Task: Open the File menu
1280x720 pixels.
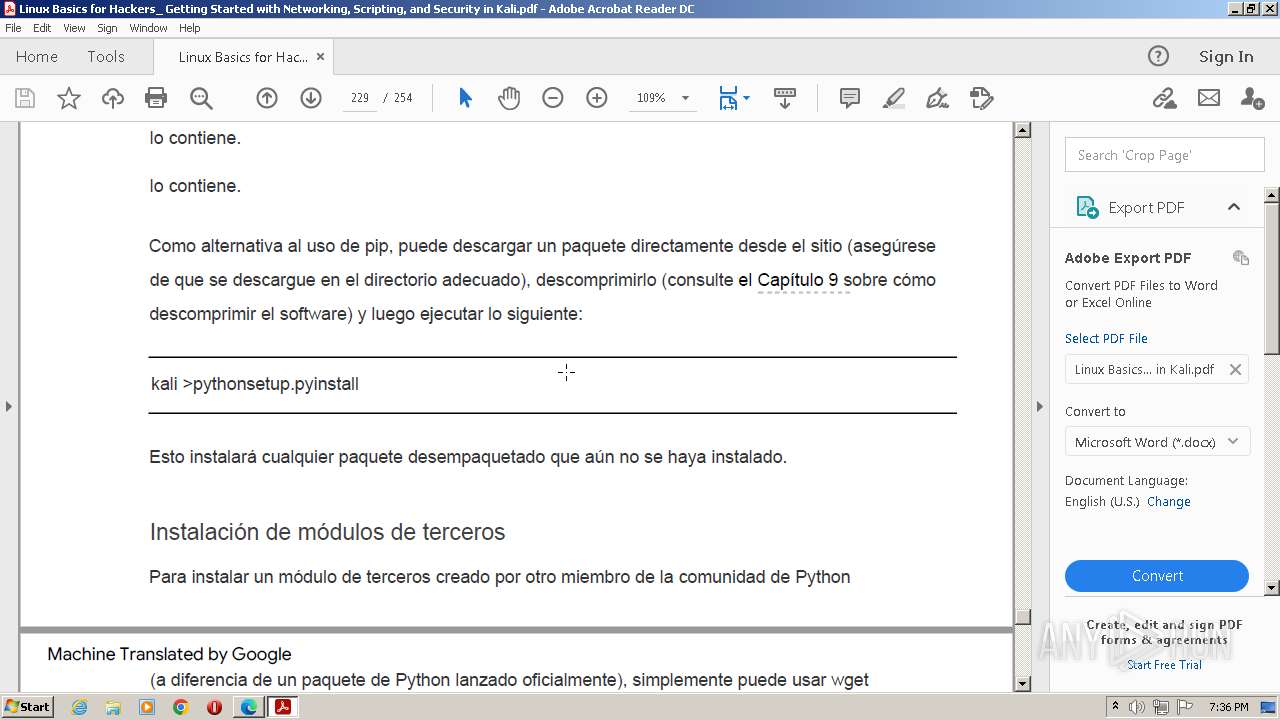Action: coord(13,28)
